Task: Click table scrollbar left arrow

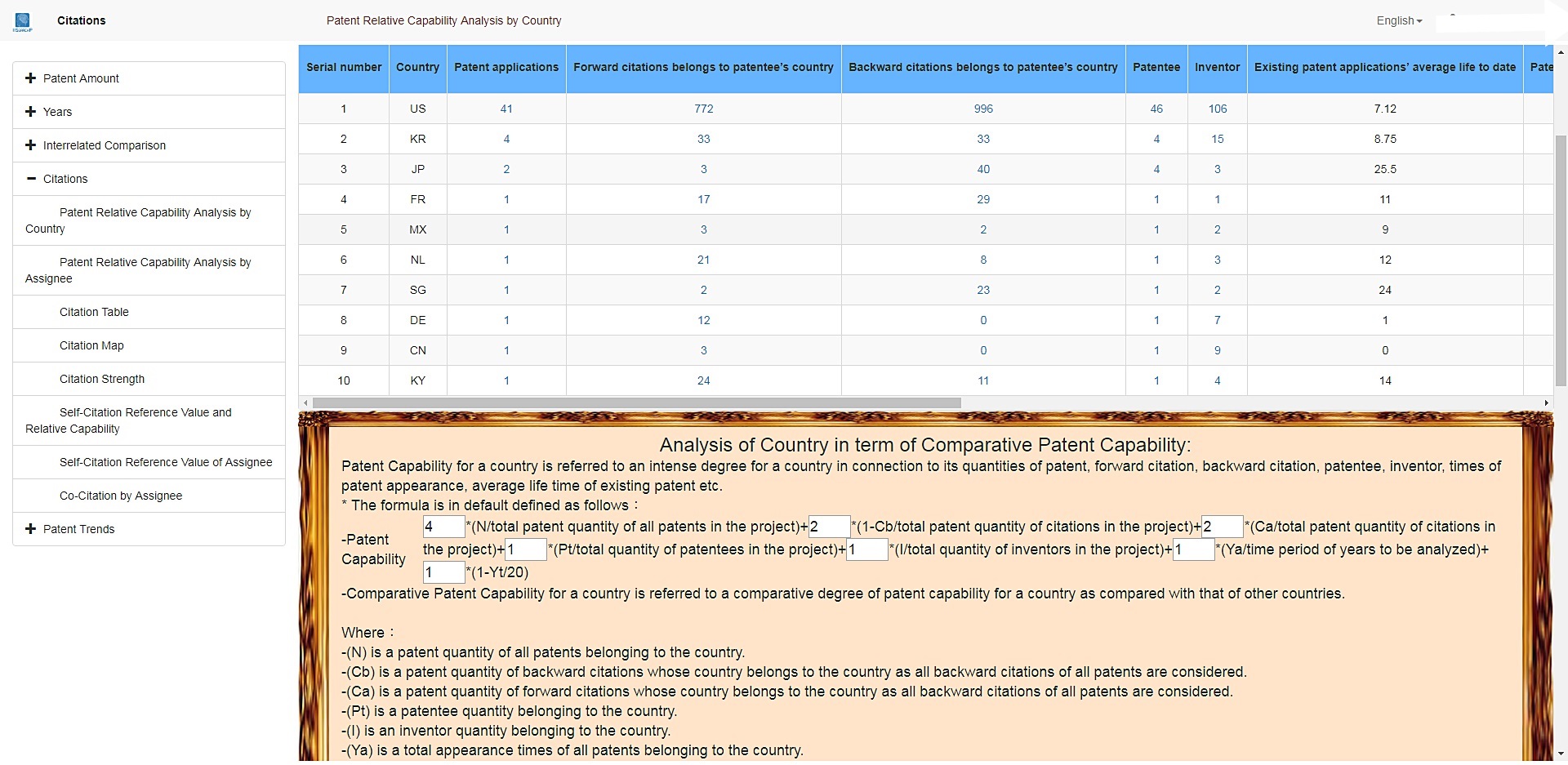Action: point(305,403)
